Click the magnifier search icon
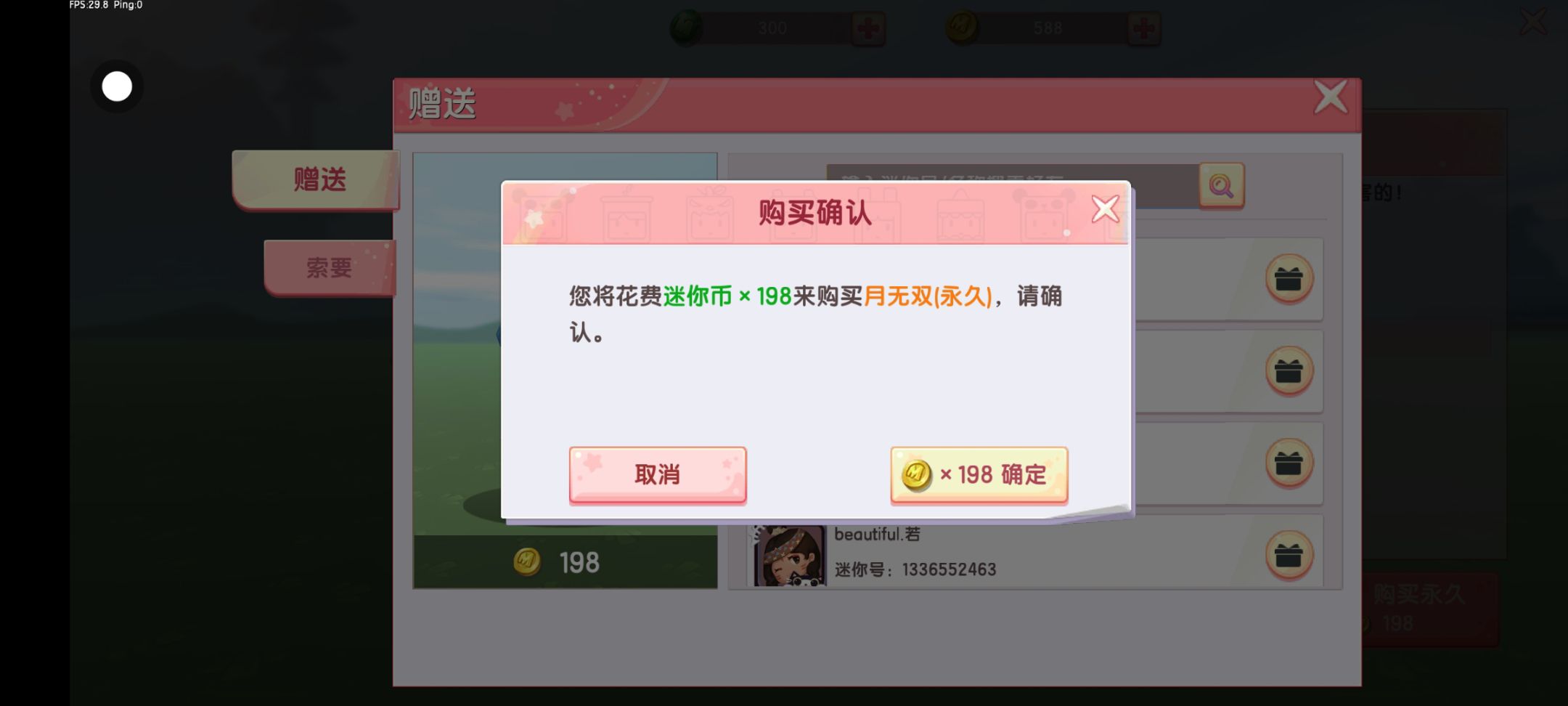 point(1221,186)
